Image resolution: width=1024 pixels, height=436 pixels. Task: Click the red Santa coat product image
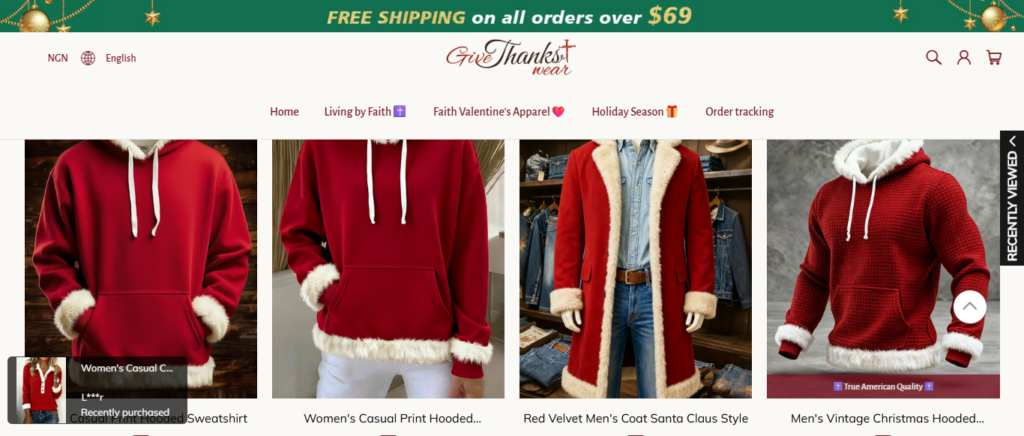(635, 268)
